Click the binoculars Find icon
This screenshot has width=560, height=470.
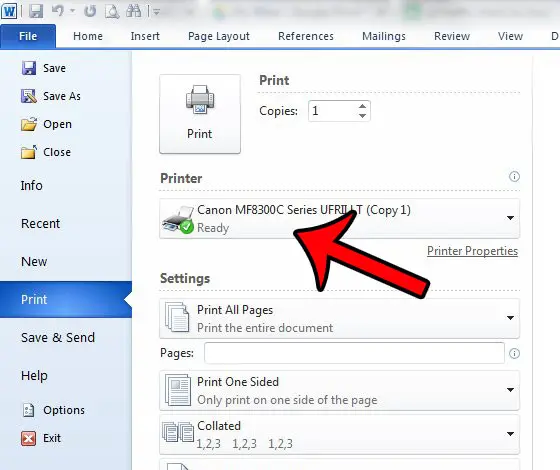[x=134, y=11]
